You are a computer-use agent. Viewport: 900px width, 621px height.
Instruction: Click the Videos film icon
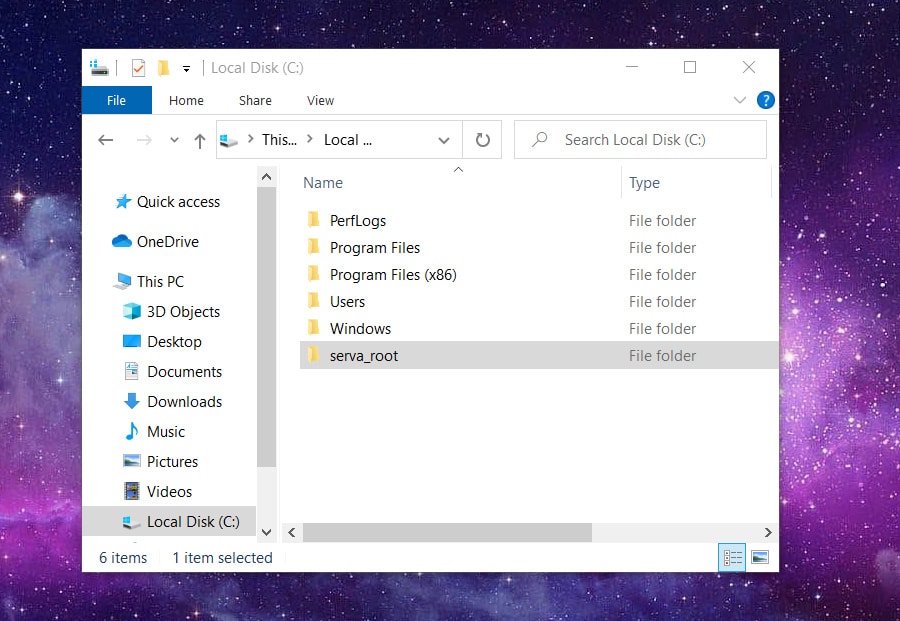132,491
